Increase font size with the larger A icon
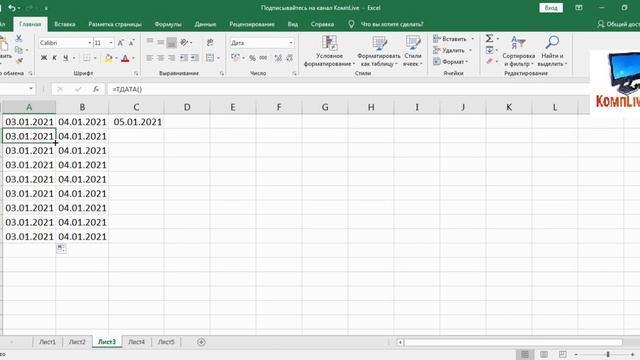Screen dimensions: 640x360 pyautogui.click(x=121, y=43)
